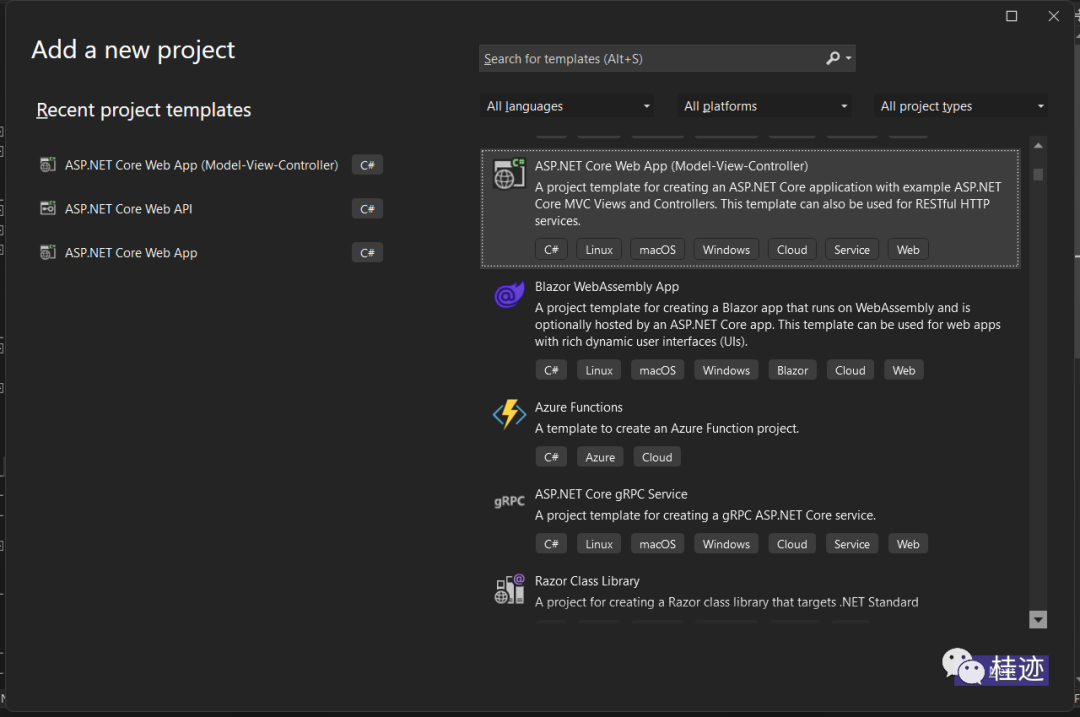
Task: Click the Razor Class Library description text
Action: coord(727,602)
